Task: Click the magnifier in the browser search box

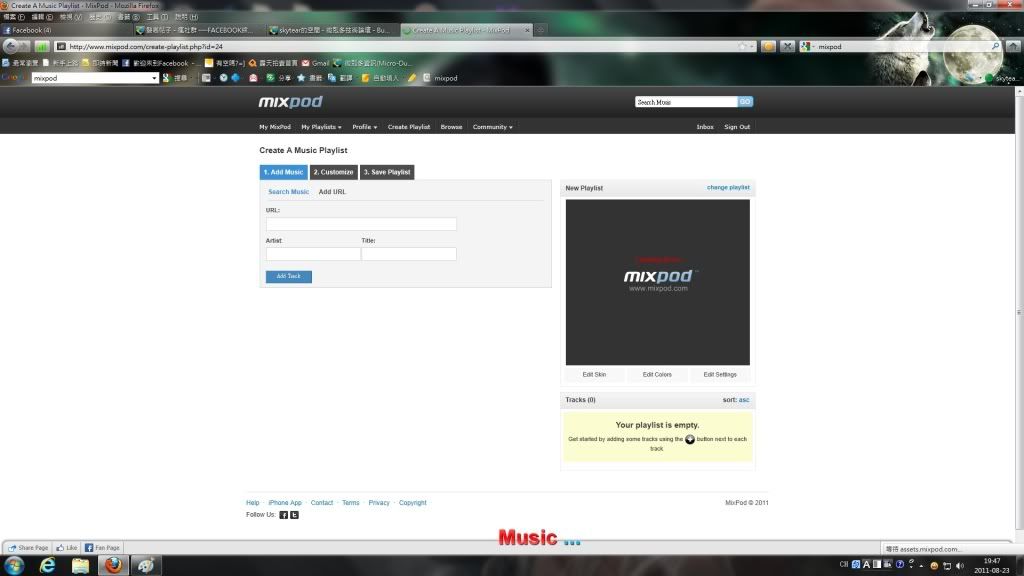Action: click(995, 46)
